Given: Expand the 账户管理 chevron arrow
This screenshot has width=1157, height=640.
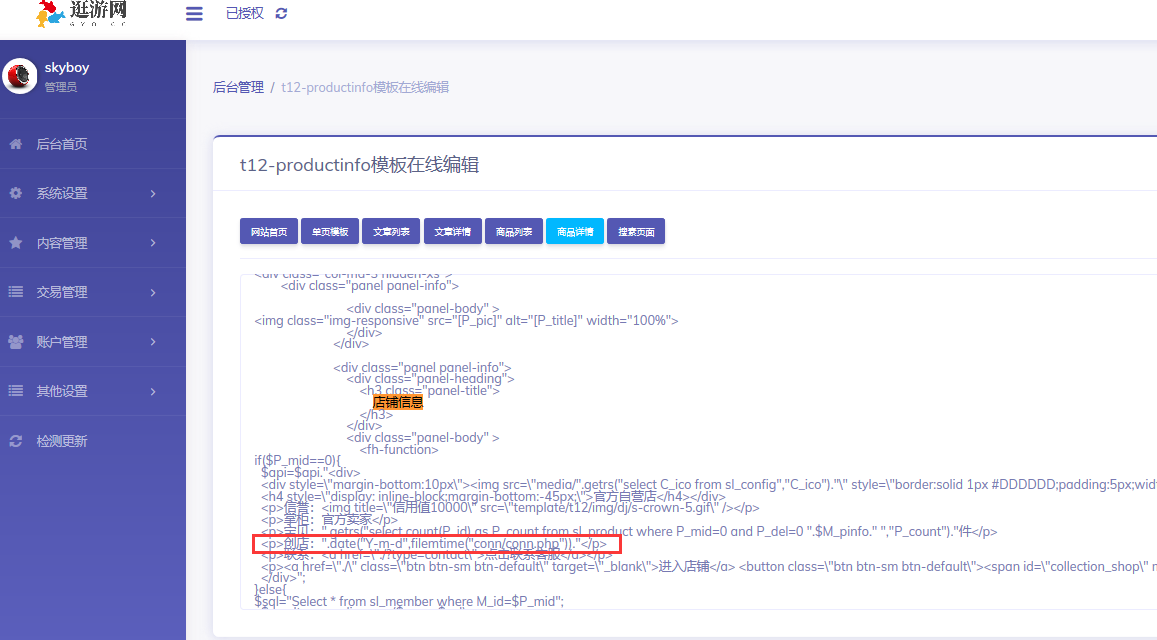Looking at the screenshot, I should (x=153, y=342).
